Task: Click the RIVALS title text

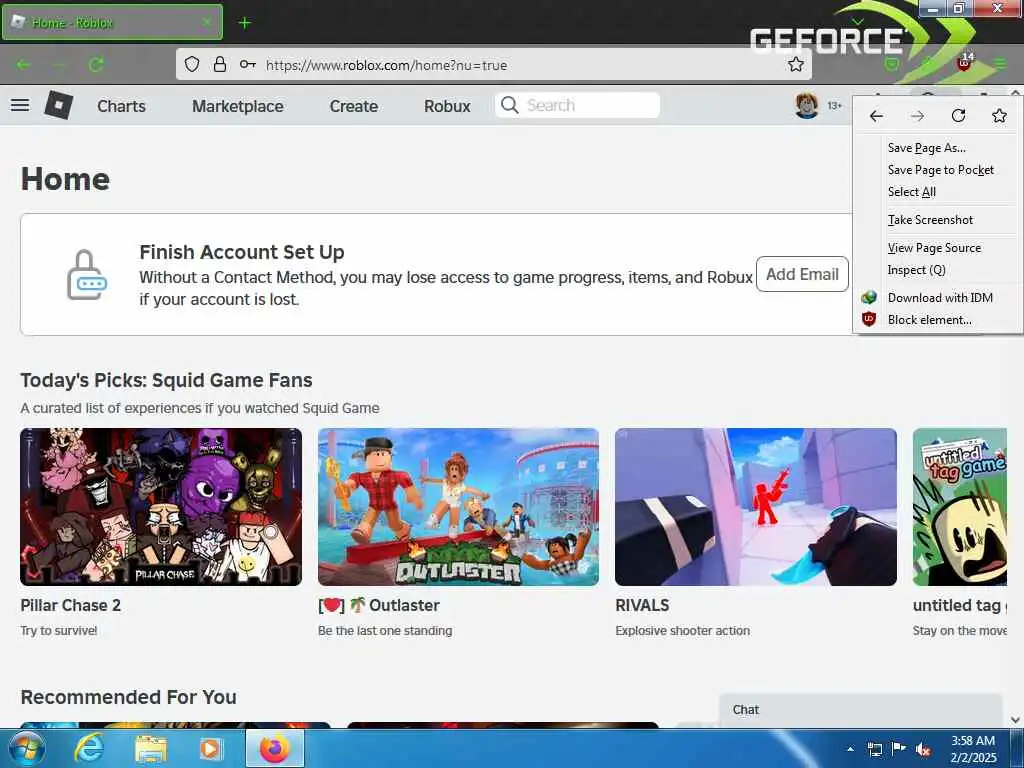Action: click(x=642, y=605)
